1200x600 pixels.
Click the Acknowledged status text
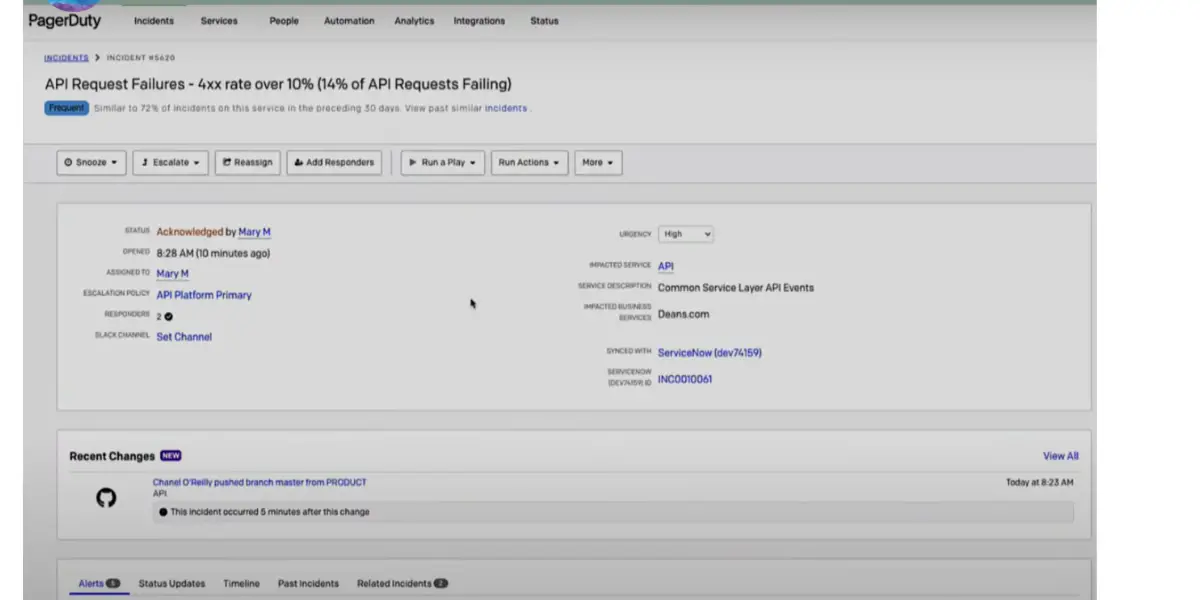(189, 232)
